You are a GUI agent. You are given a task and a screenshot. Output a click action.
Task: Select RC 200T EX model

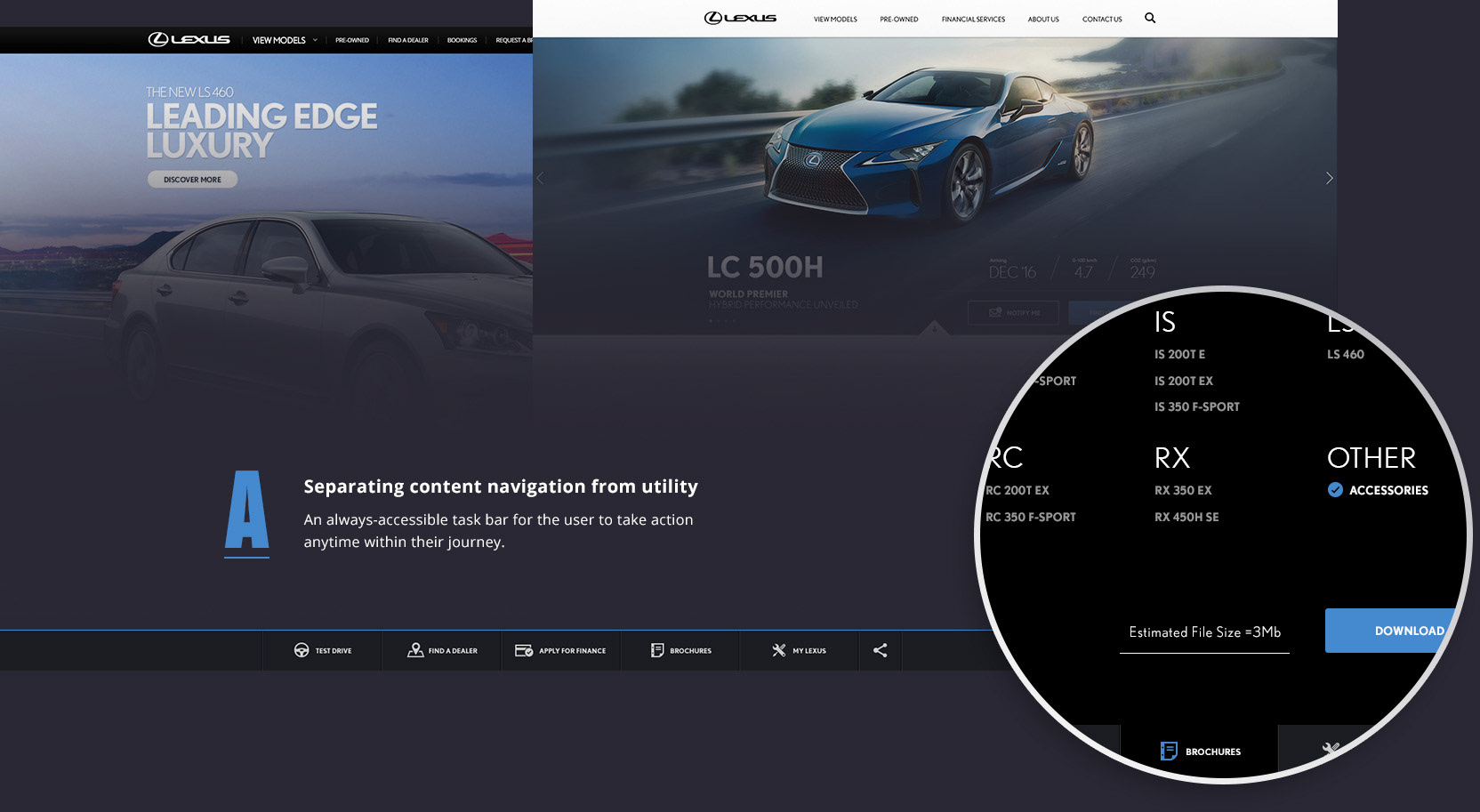pyautogui.click(x=1017, y=490)
